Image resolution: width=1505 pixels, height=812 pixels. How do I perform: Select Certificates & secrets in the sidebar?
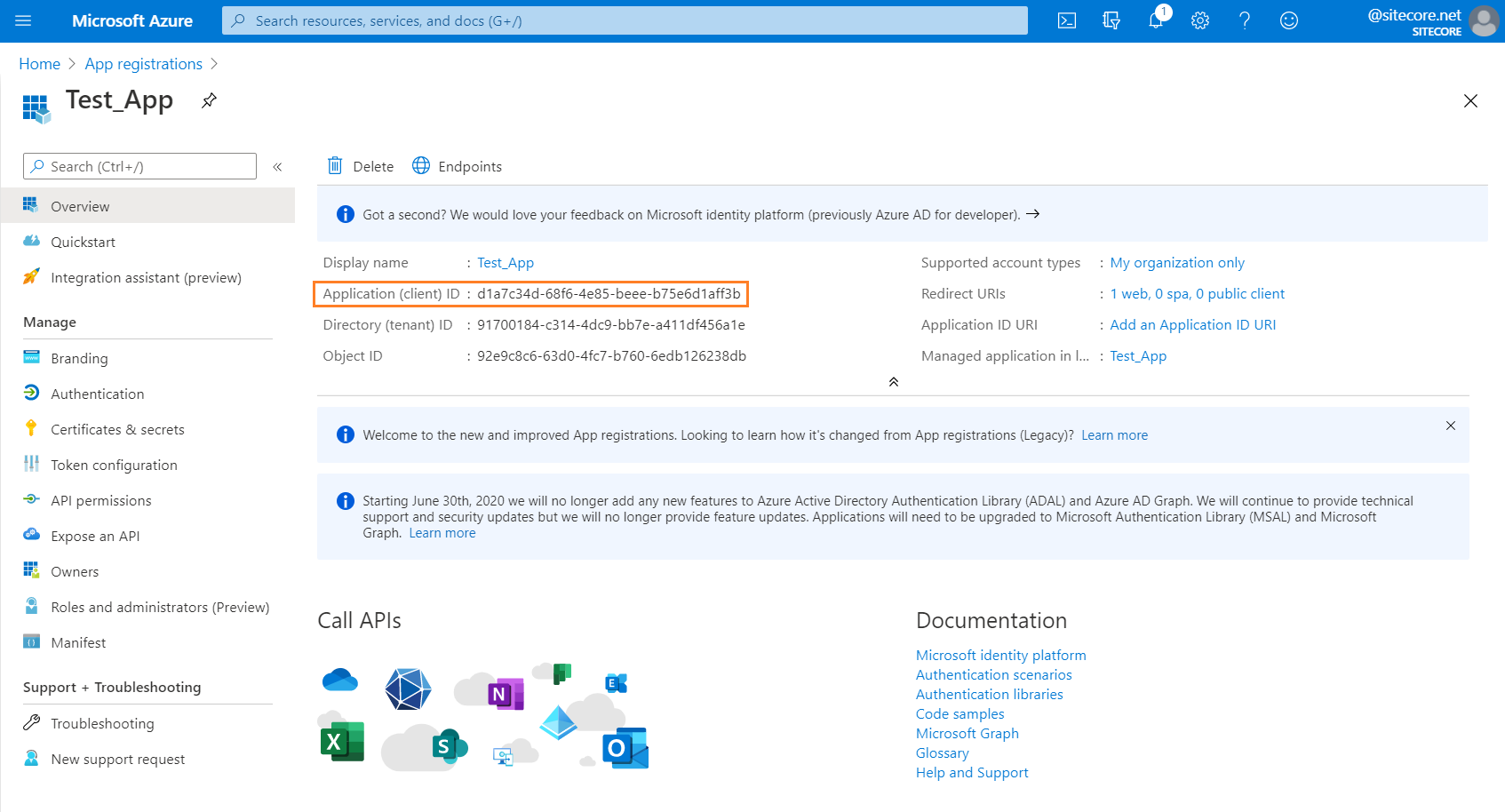click(116, 429)
